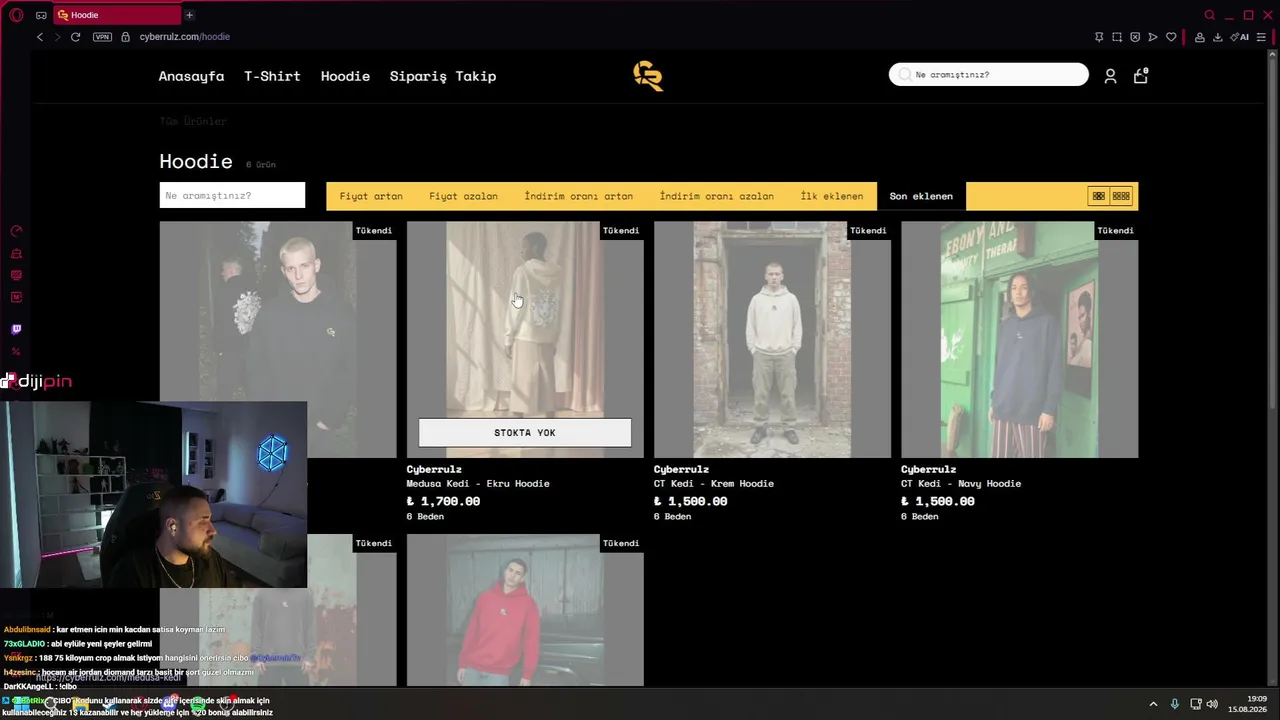Open the GX Cleaner sidebar icon

coord(16,253)
